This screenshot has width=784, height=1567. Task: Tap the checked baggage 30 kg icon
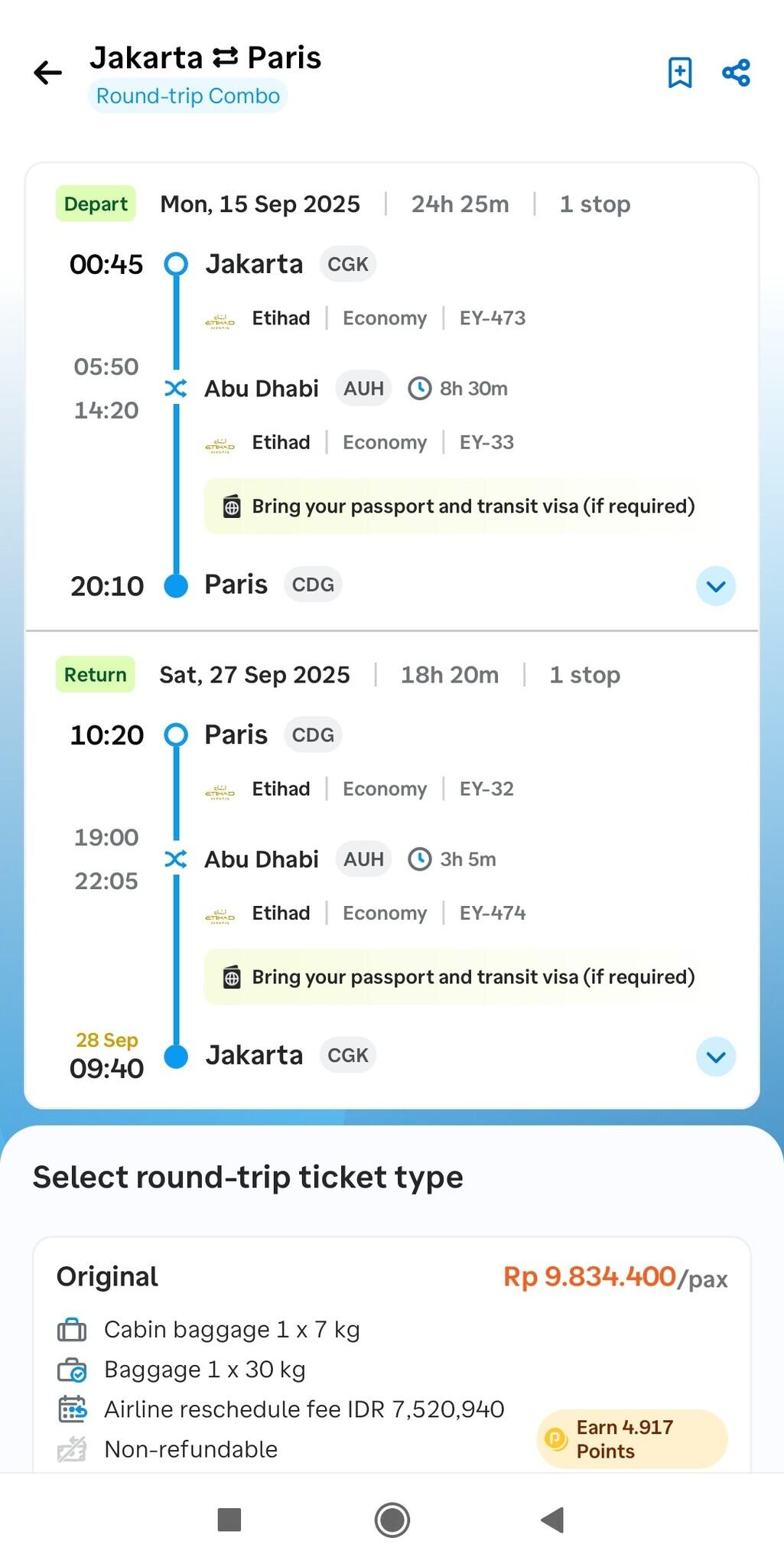[73, 1370]
